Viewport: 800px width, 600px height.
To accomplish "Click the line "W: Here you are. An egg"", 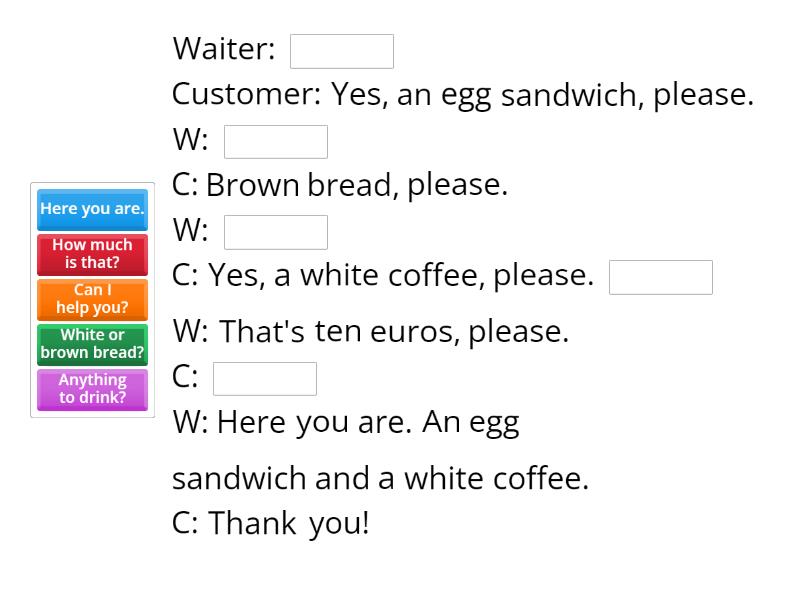I will point(345,422).
